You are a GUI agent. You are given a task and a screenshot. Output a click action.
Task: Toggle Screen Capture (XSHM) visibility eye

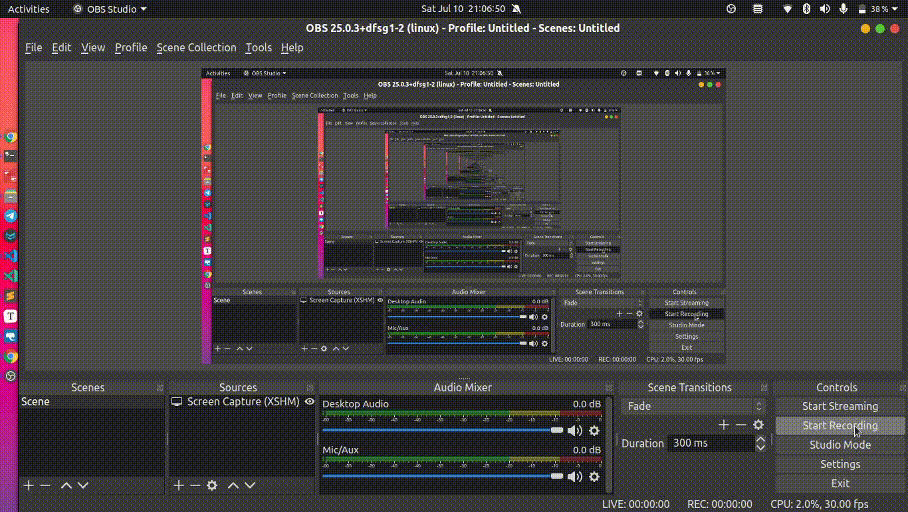309,401
